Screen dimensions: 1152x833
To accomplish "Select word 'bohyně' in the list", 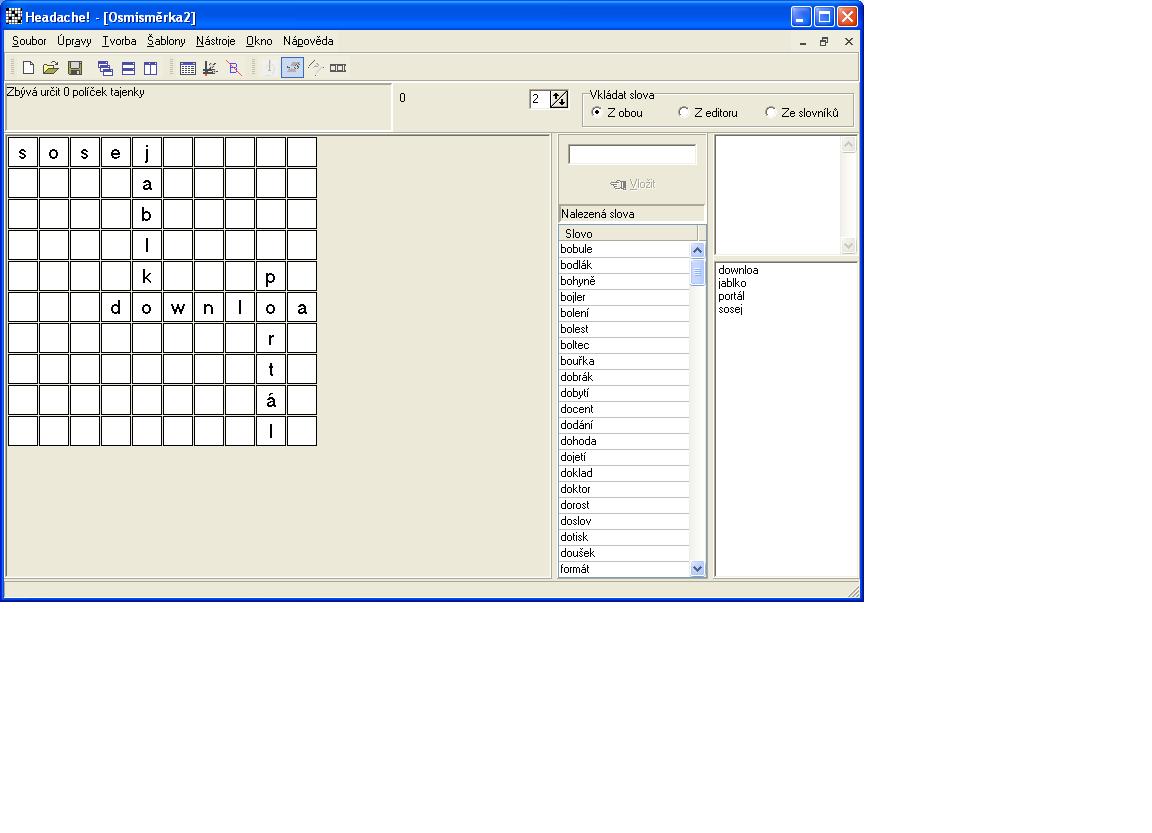I will coord(624,281).
